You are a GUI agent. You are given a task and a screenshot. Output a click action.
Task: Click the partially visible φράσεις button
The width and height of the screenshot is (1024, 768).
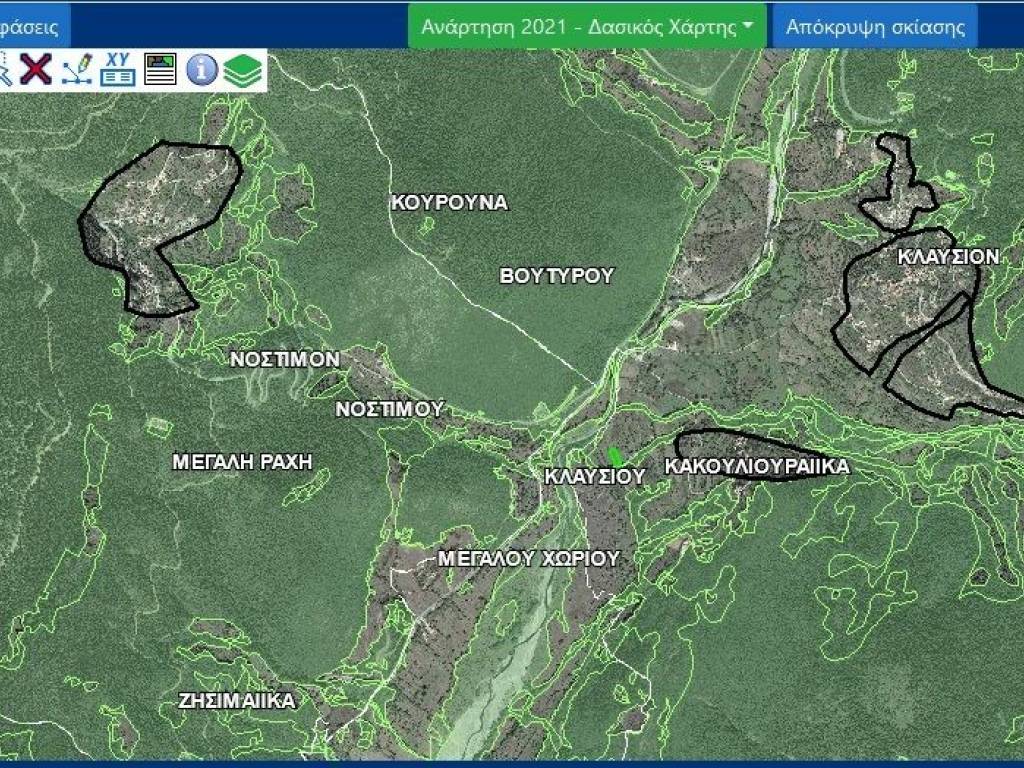(x=33, y=27)
